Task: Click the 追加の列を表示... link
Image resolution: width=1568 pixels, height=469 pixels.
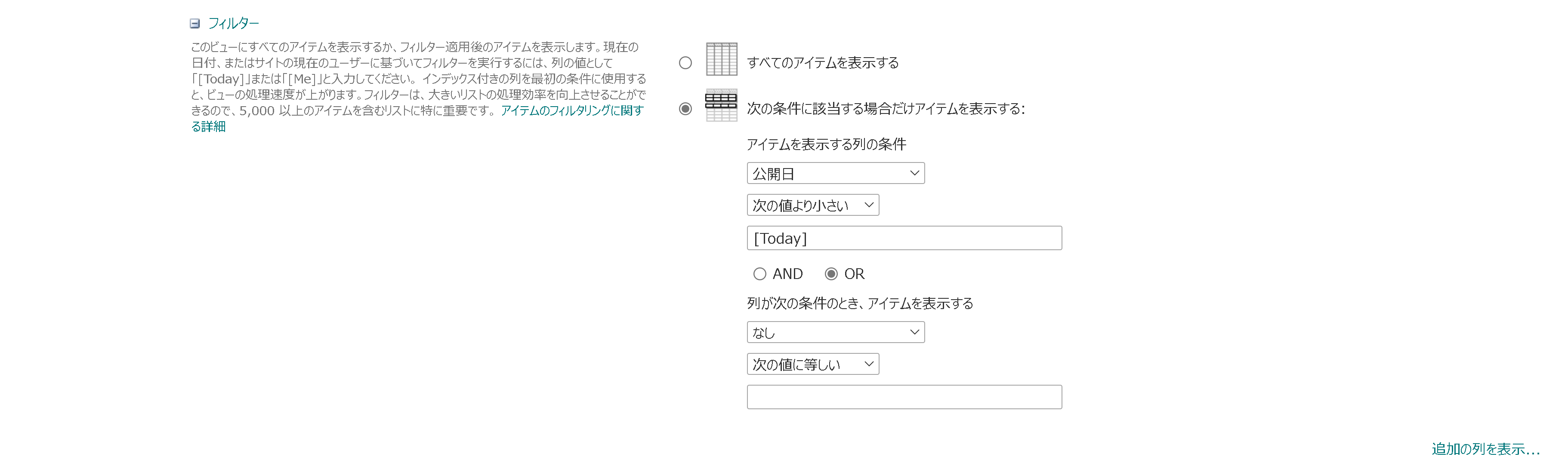Action: pyautogui.click(x=1485, y=449)
